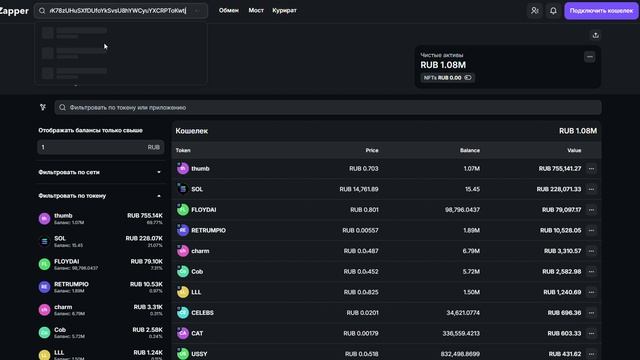Click SOL price RUB 14,761.89
This screenshot has width=640, height=360.
359,189
